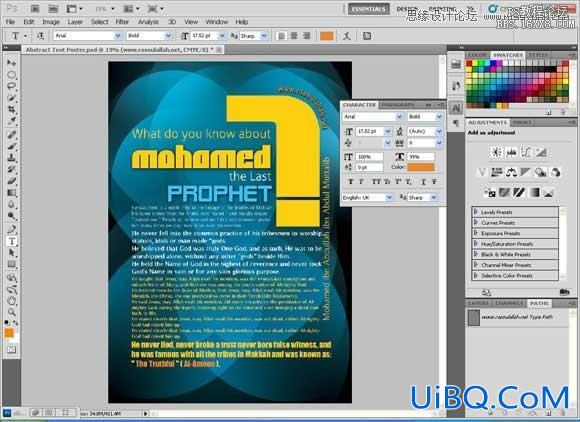Viewport: 580px width, 422px height.
Task: Toggle Strikethrough in Character panel
Action: coord(434,182)
